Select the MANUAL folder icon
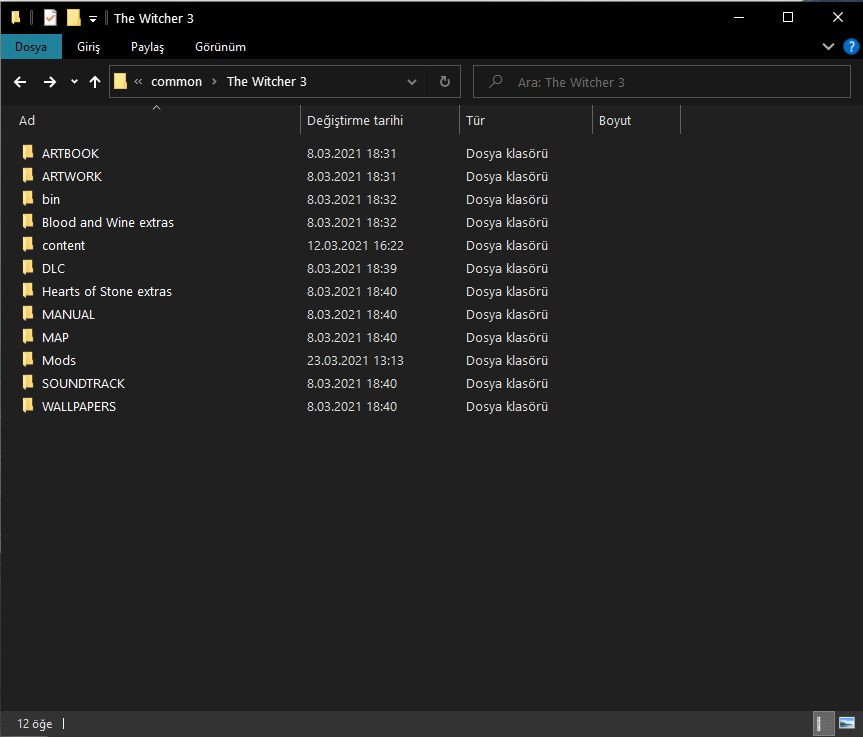This screenshot has width=863, height=737. coord(28,314)
